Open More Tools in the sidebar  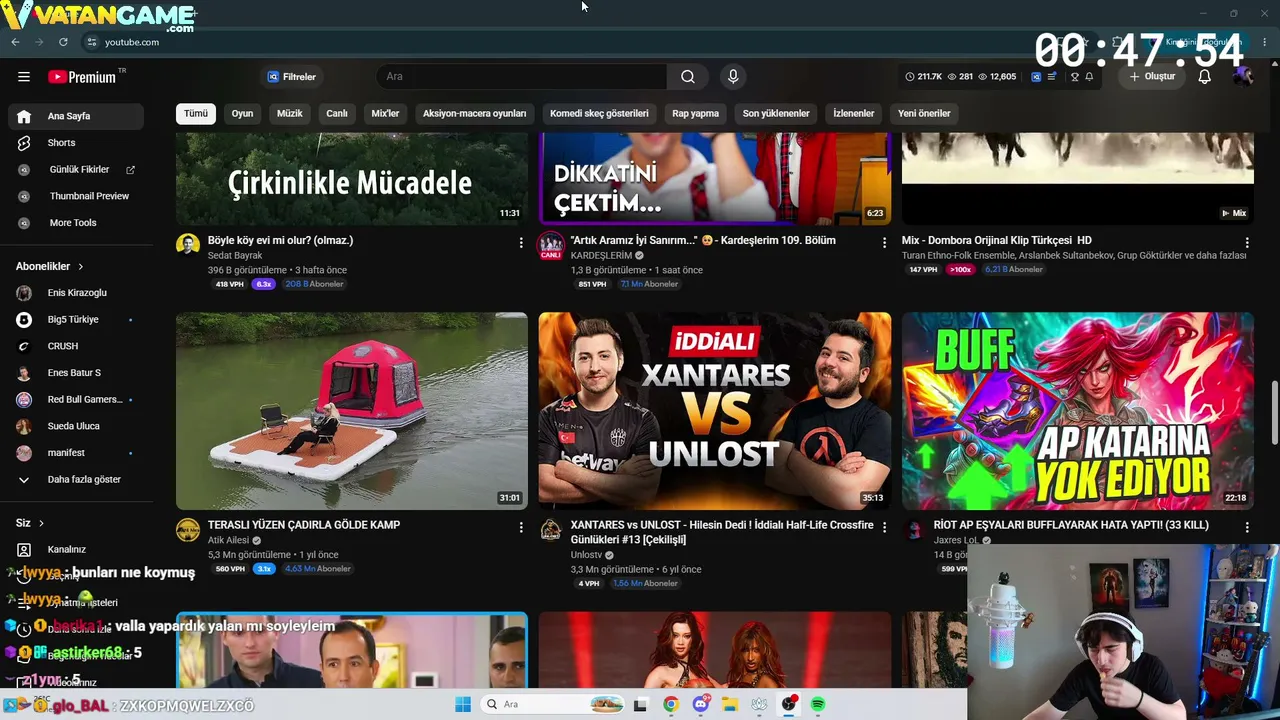[76, 223]
